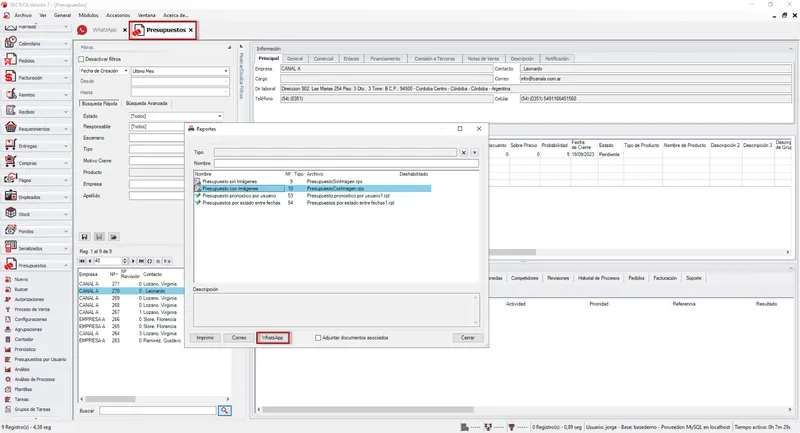Open the Empleados module icon in sidebar
Image resolution: width=800 pixels, height=433 pixels.
[x=10, y=196]
